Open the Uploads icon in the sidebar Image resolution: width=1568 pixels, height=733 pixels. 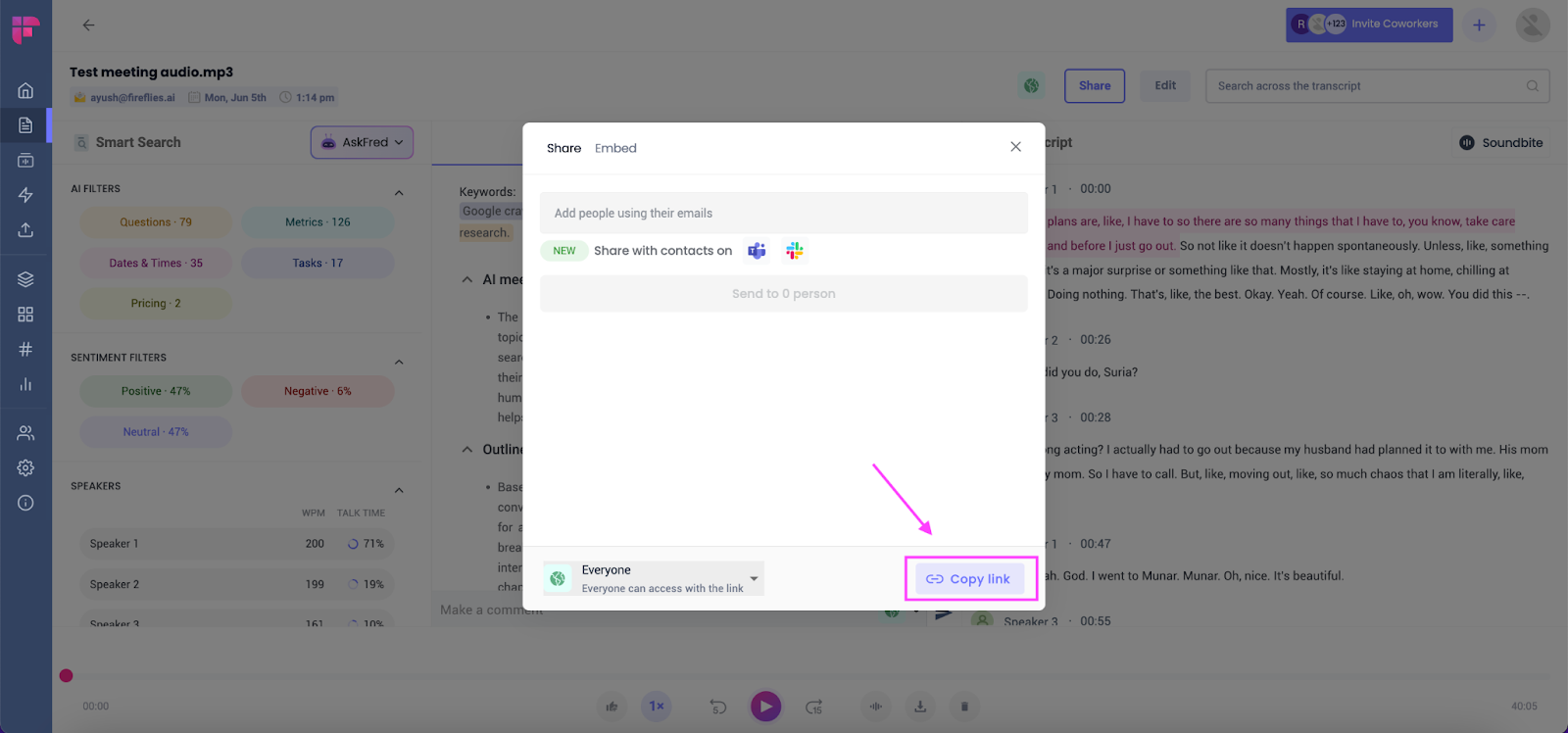pos(25,229)
